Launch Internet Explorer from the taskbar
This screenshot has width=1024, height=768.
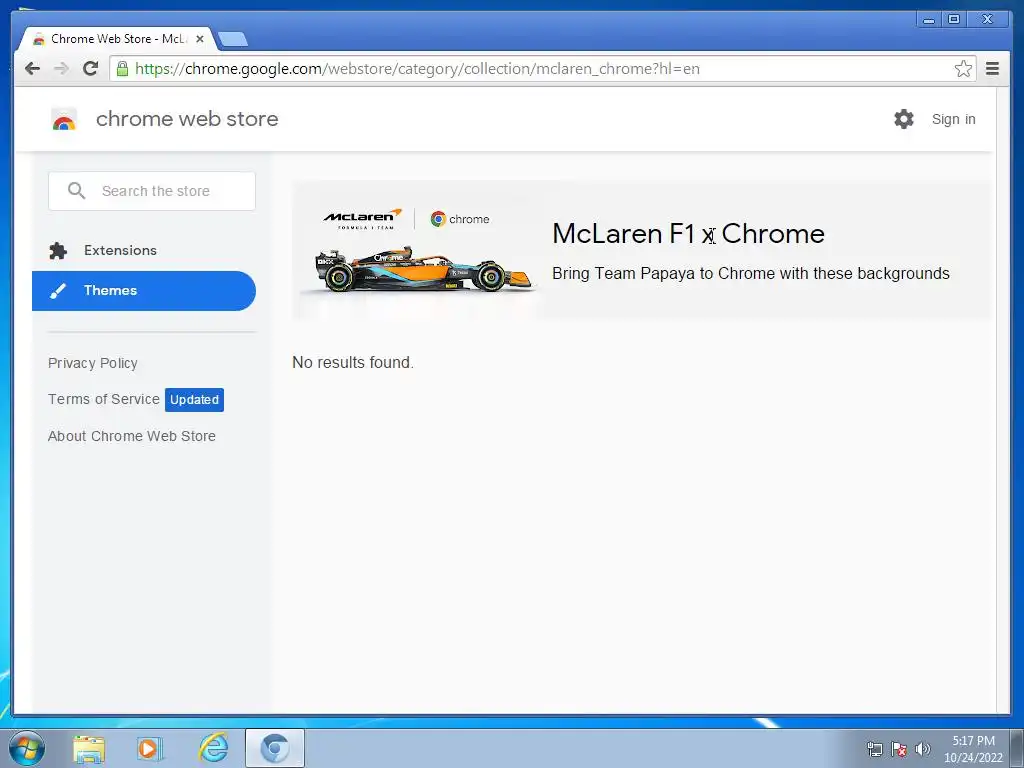click(x=214, y=748)
